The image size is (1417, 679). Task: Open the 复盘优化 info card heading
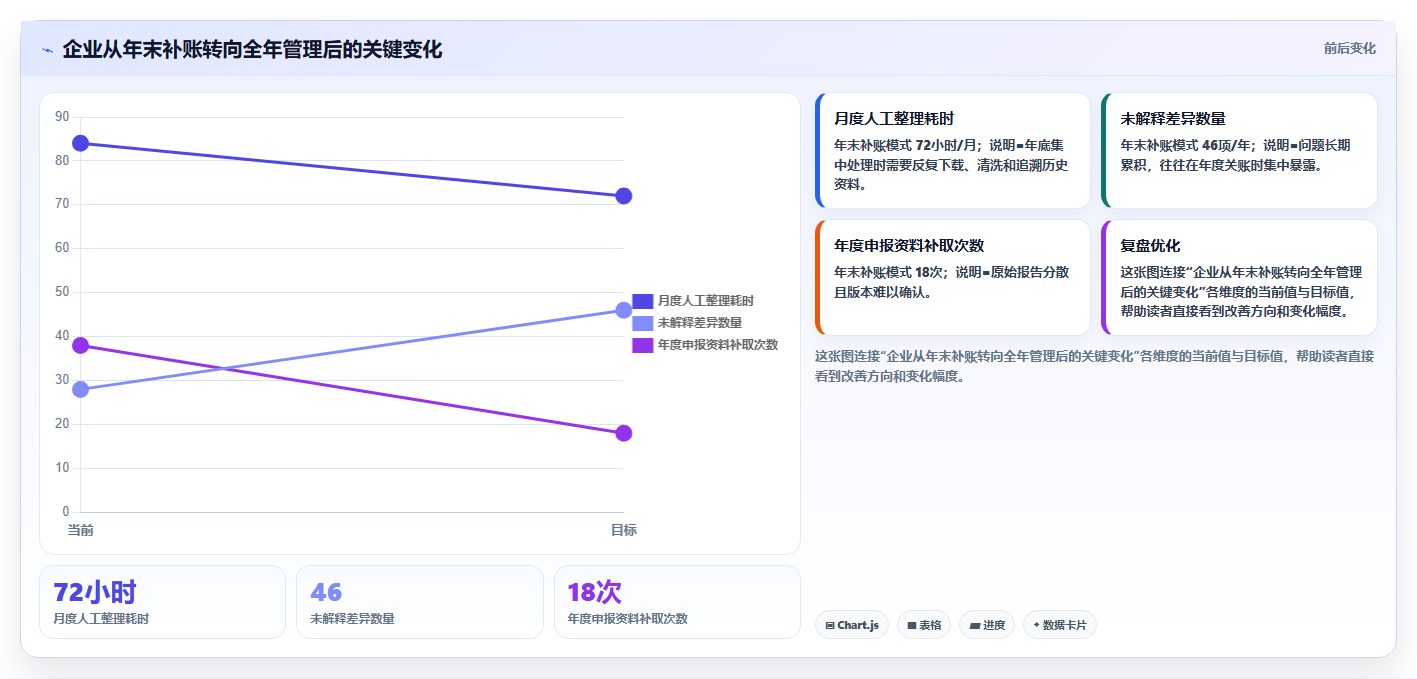click(1150, 246)
